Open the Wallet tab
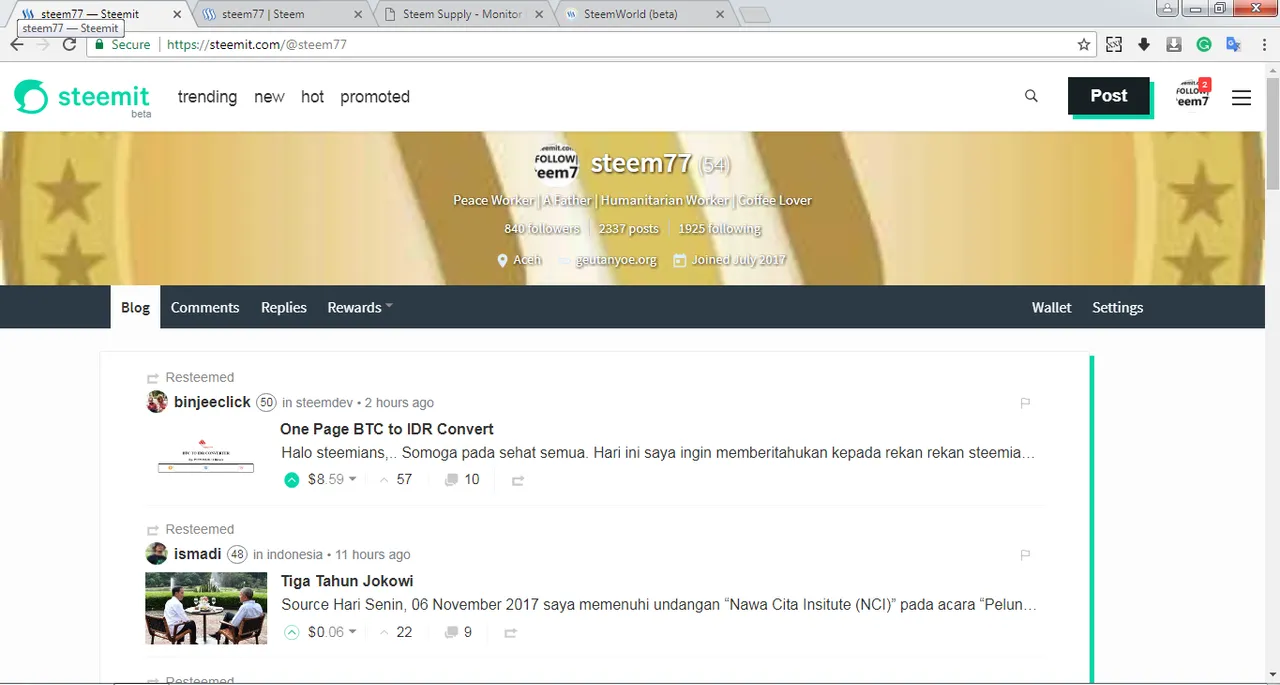 (1051, 307)
